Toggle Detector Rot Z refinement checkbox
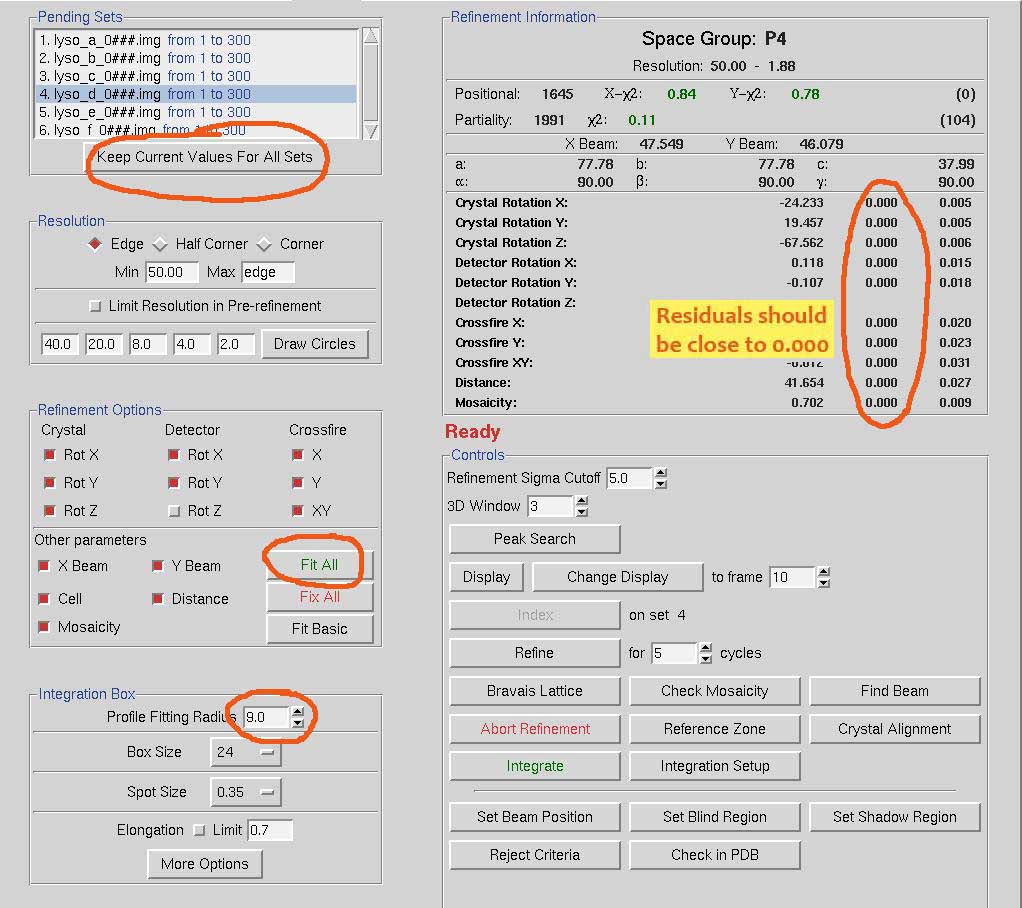 tap(174, 511)
